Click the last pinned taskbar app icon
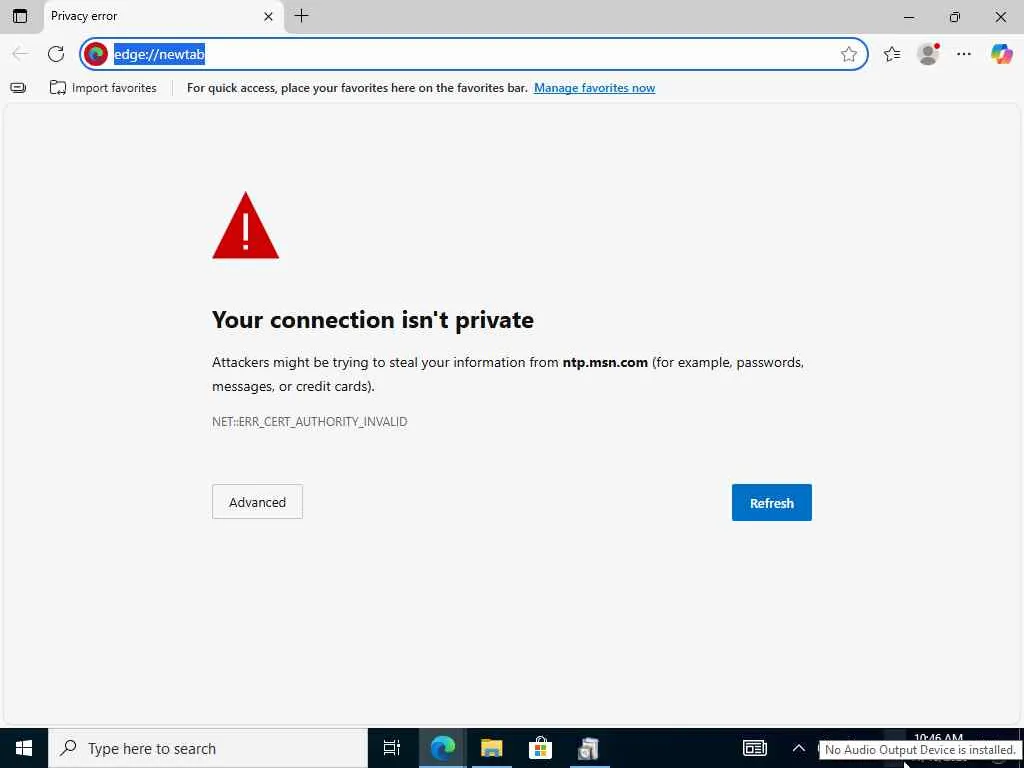Image resolution: width=1024 pixels, height=768 pixels. point(589,748)
